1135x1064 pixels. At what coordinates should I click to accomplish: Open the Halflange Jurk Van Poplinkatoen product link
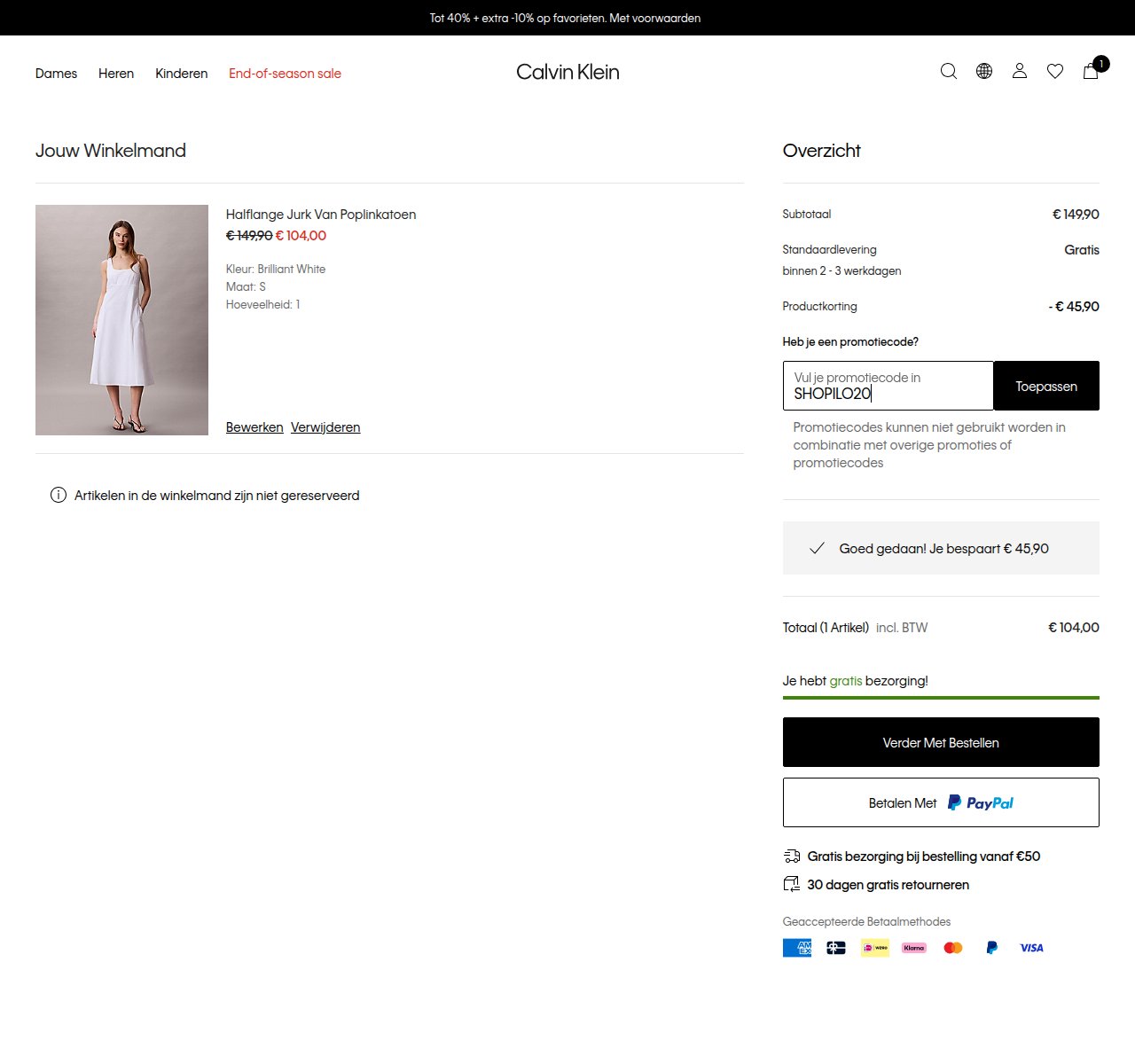click(x=321, y=215)
